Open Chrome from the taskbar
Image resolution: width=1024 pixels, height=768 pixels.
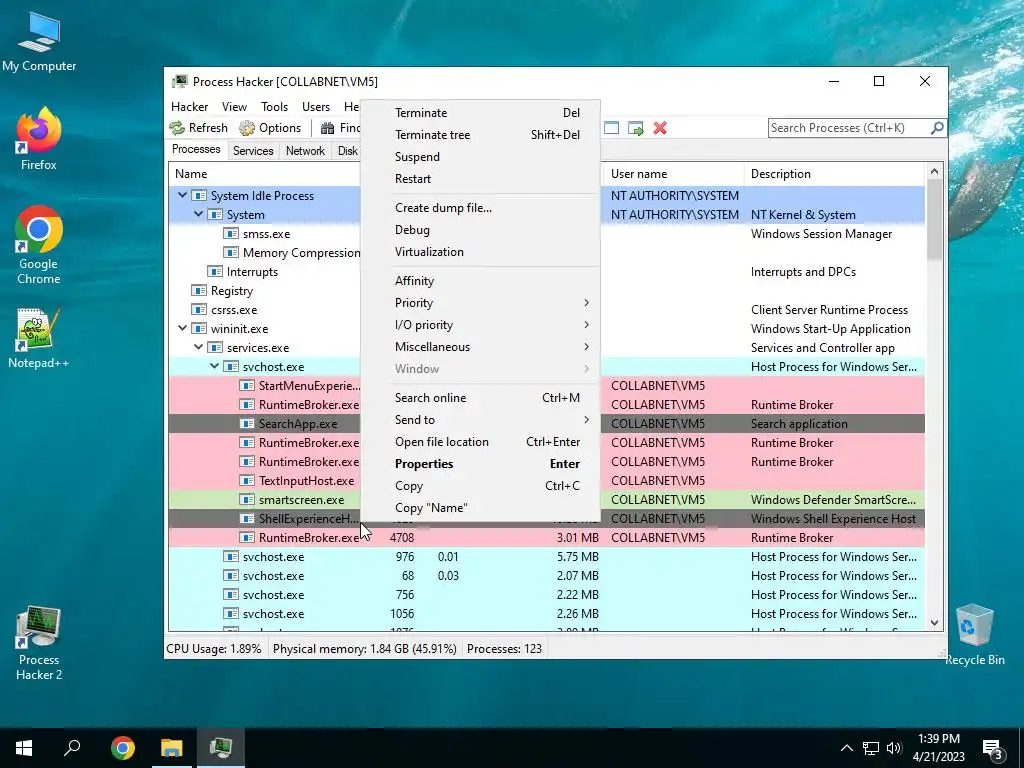(x=122, y=748)
